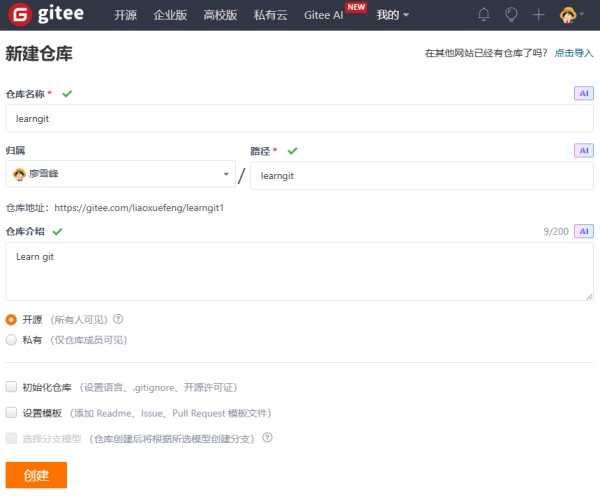The height and width of the screenshot is (496, 600).
Task: Click the repository URL text gitee.com/liaoxuefeng/learngit1
Action: point(139,208)
